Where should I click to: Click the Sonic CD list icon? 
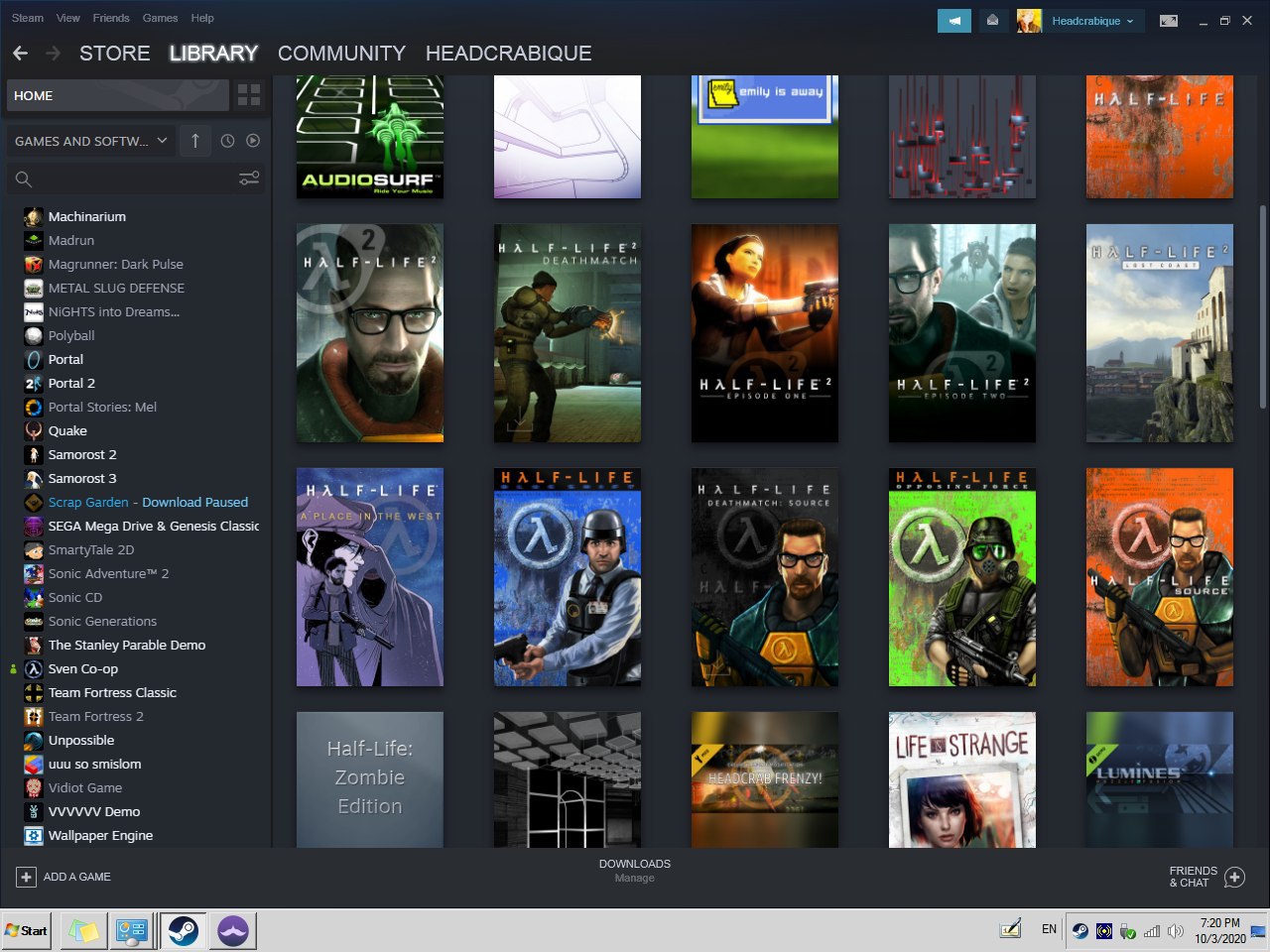click(x=34, y=597)
